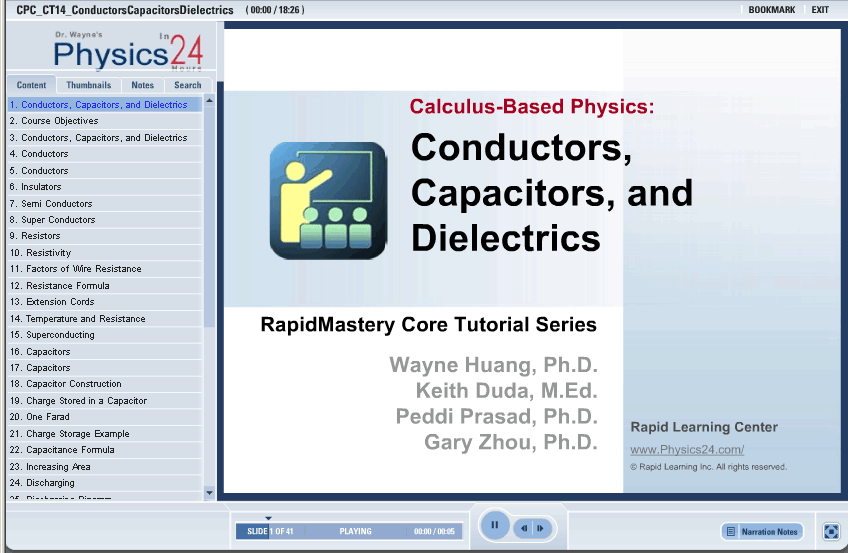Advance to the next slide

pyautogui.click(x=540, y=528)
